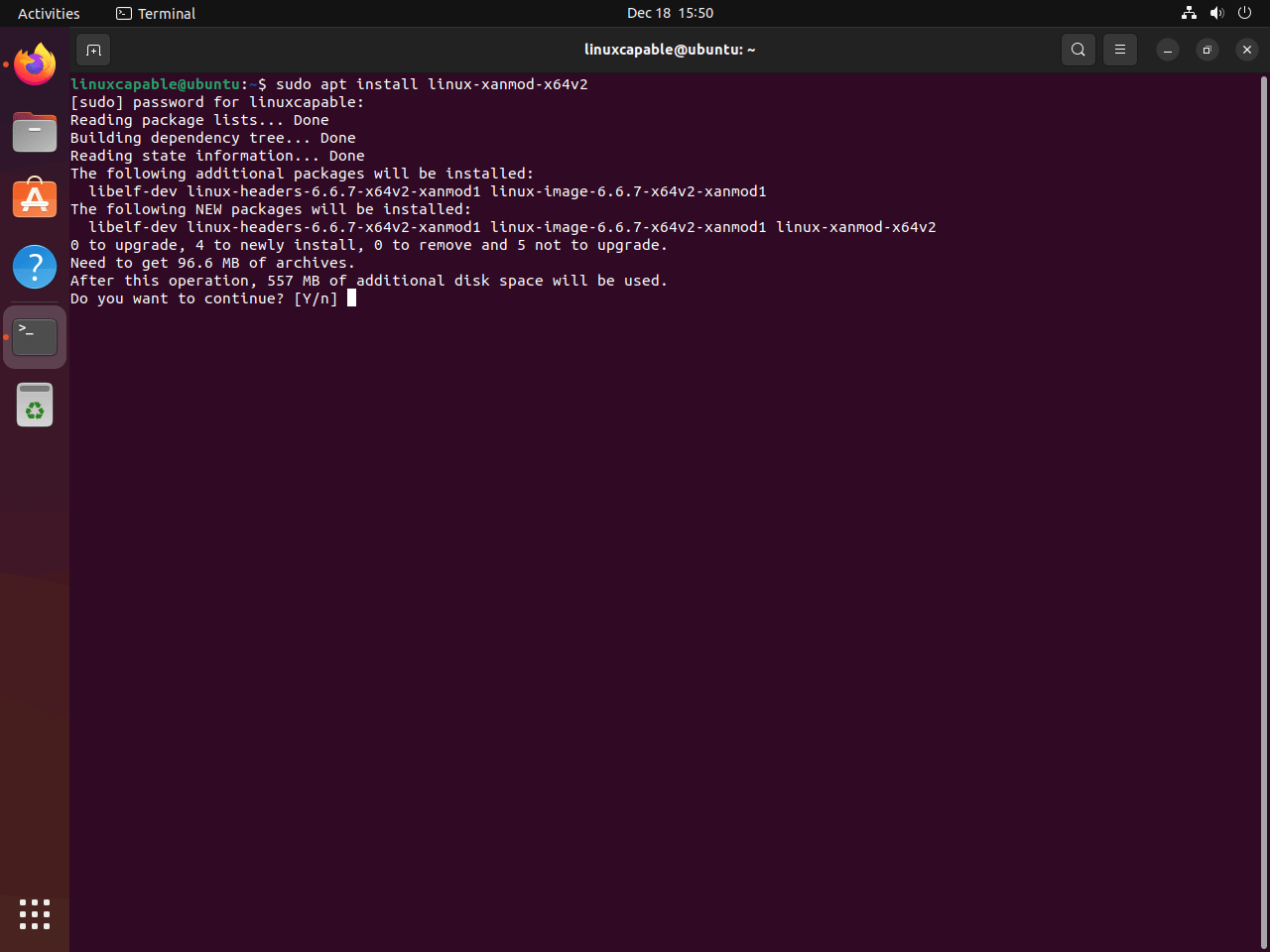Viewport: 1270px width, 952px height.
Task: Open the Terminal hamburger menu
Action: point(1119,49)
